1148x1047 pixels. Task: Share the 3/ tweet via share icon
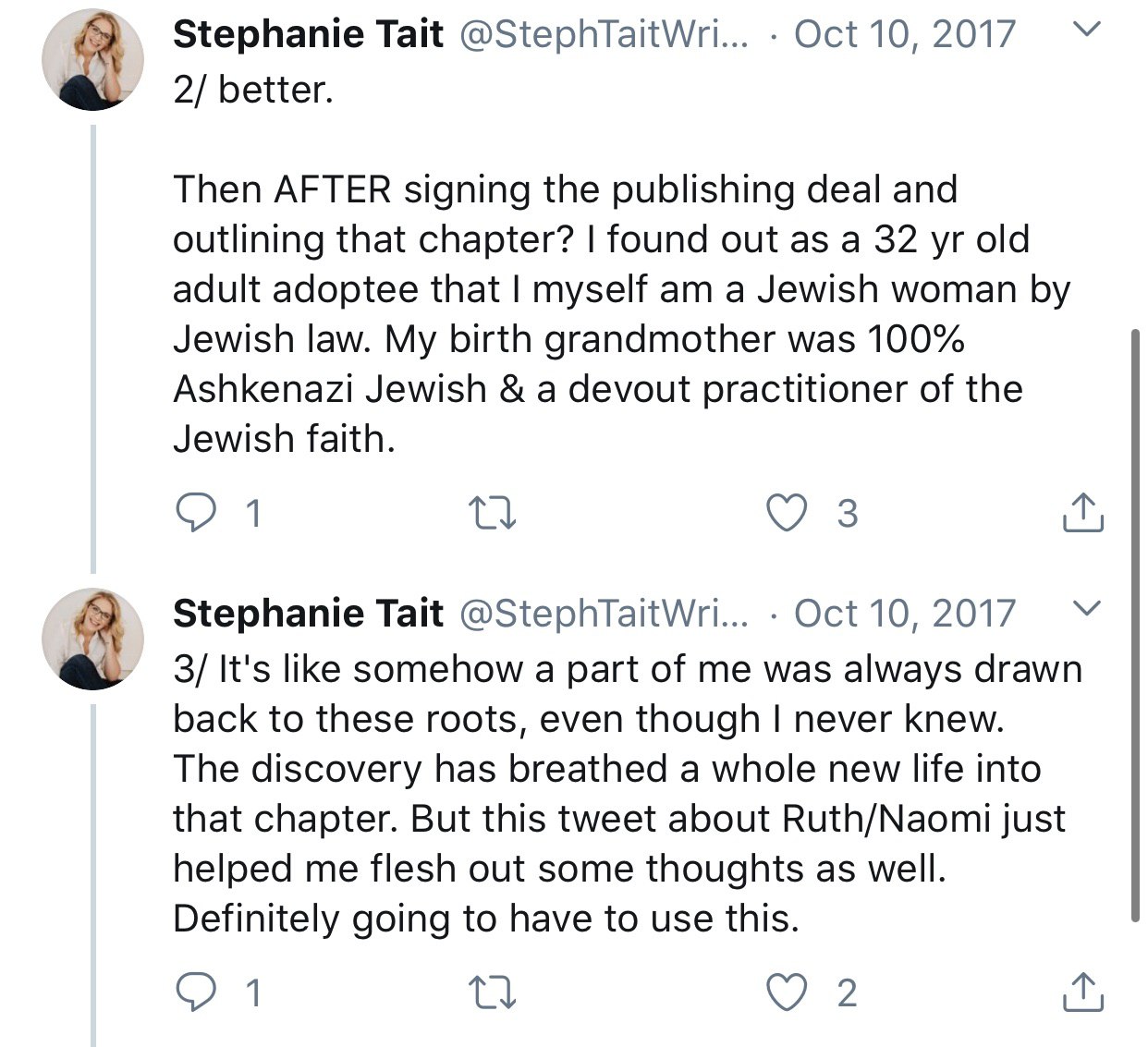point(1083,992)
